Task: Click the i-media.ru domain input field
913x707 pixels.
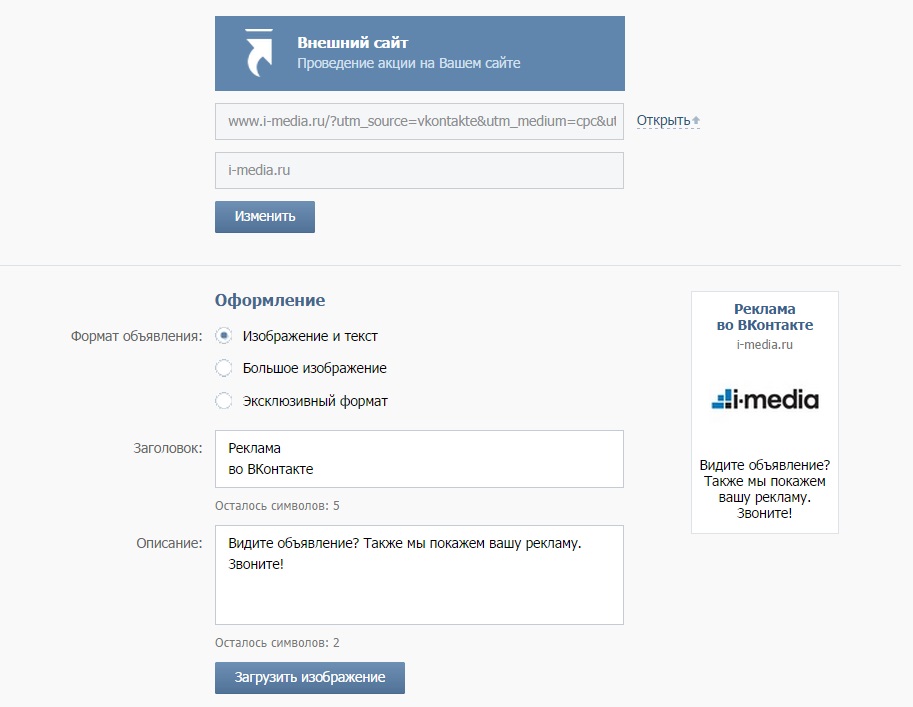Action: 419,170
